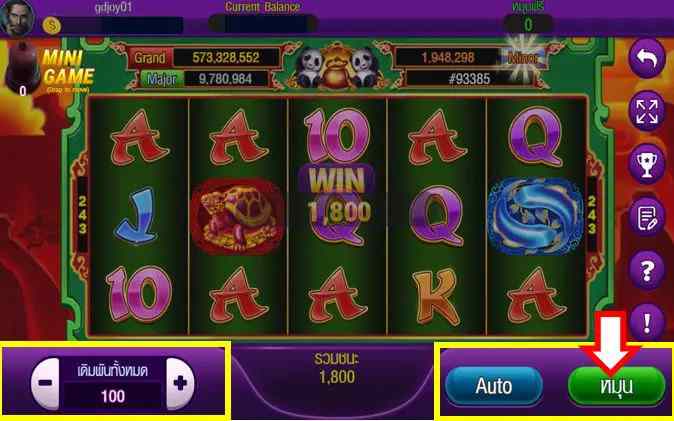Click the exclamation mark info icon
The width and height of the screenshot is (674, 421).
point(646,323)
